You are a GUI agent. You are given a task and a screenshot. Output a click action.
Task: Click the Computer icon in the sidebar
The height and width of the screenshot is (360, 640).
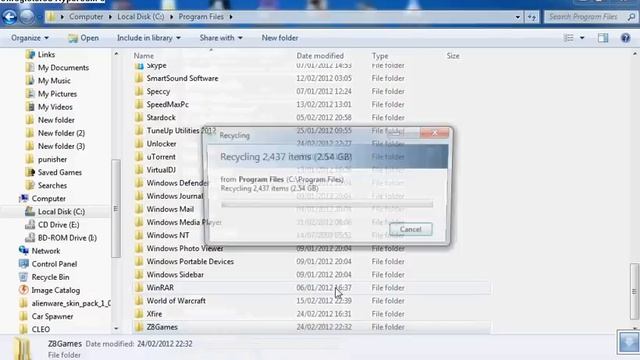24,198
